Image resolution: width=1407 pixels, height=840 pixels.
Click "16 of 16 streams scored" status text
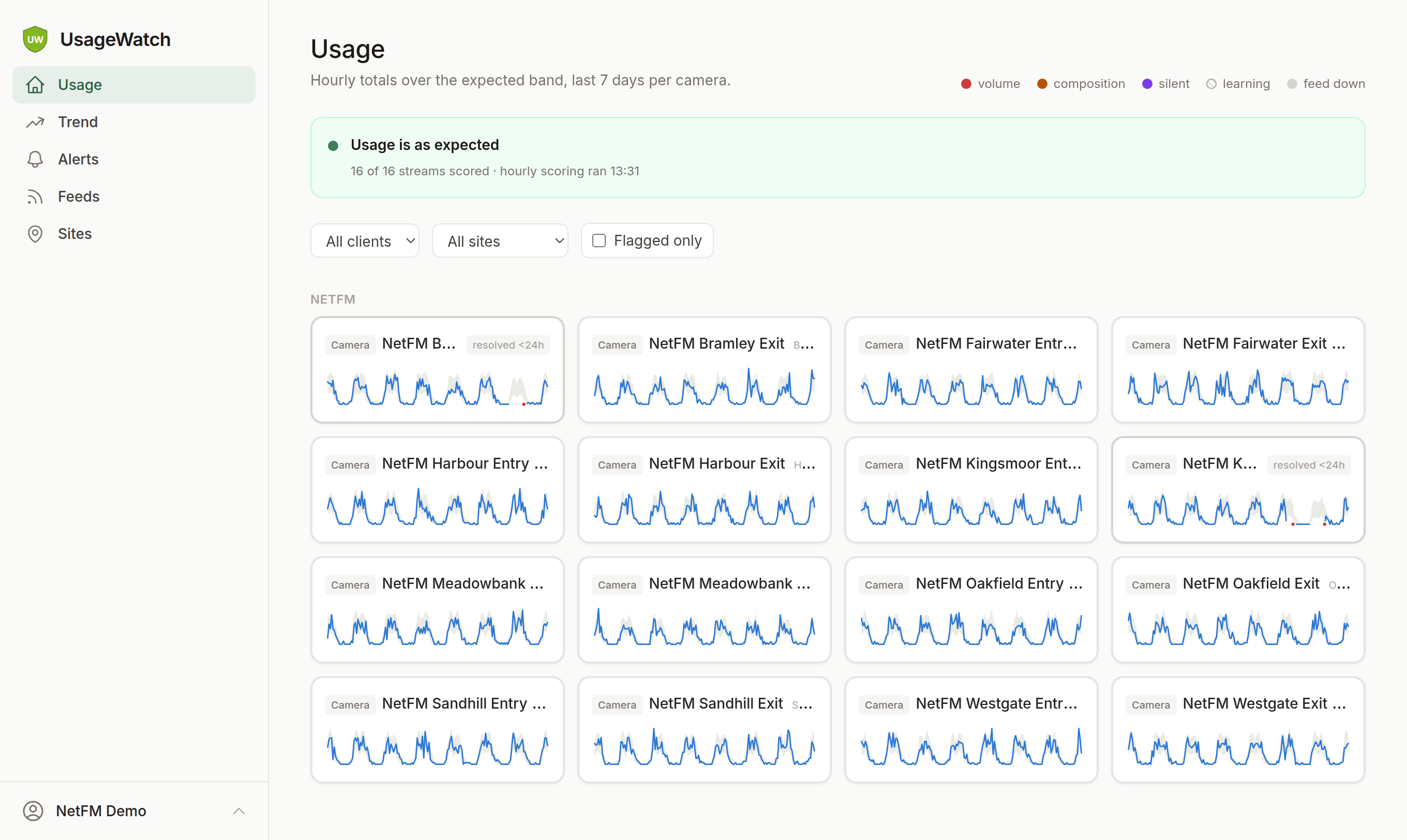point(420,171)
